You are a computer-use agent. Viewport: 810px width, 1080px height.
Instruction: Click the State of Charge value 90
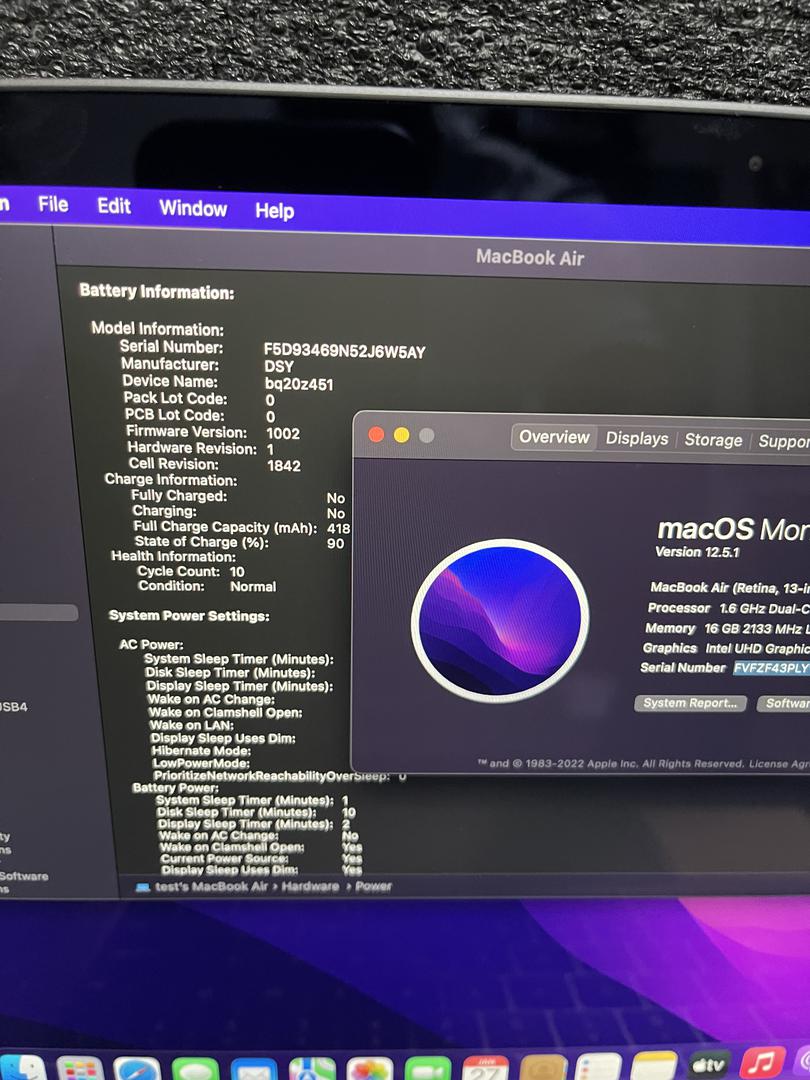coord(335,543)
